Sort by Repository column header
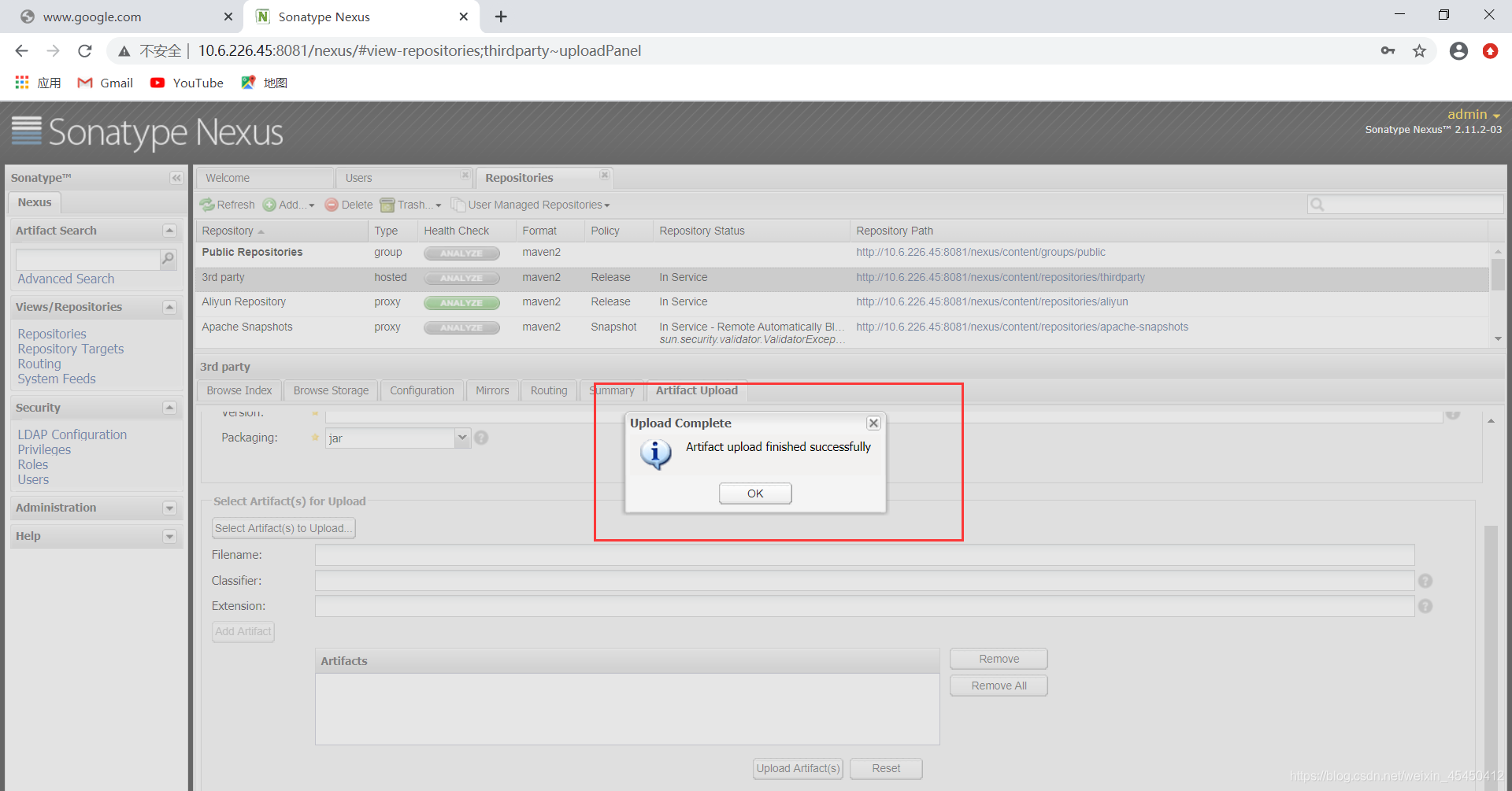 [281, 231]
